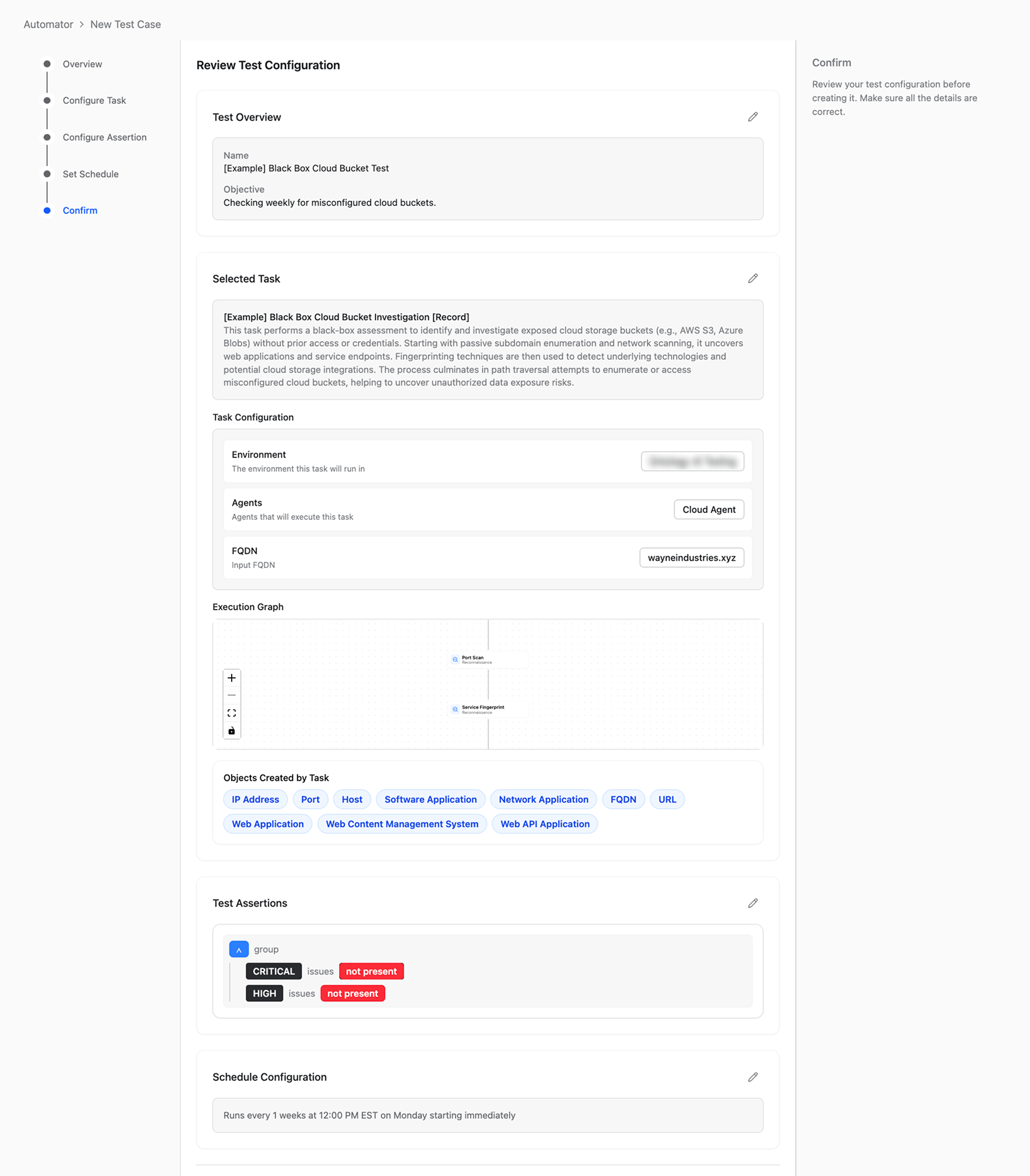Edit the Test Overview section
The width and height of the screenshot is (1030, 1176).
click(753, 117)
